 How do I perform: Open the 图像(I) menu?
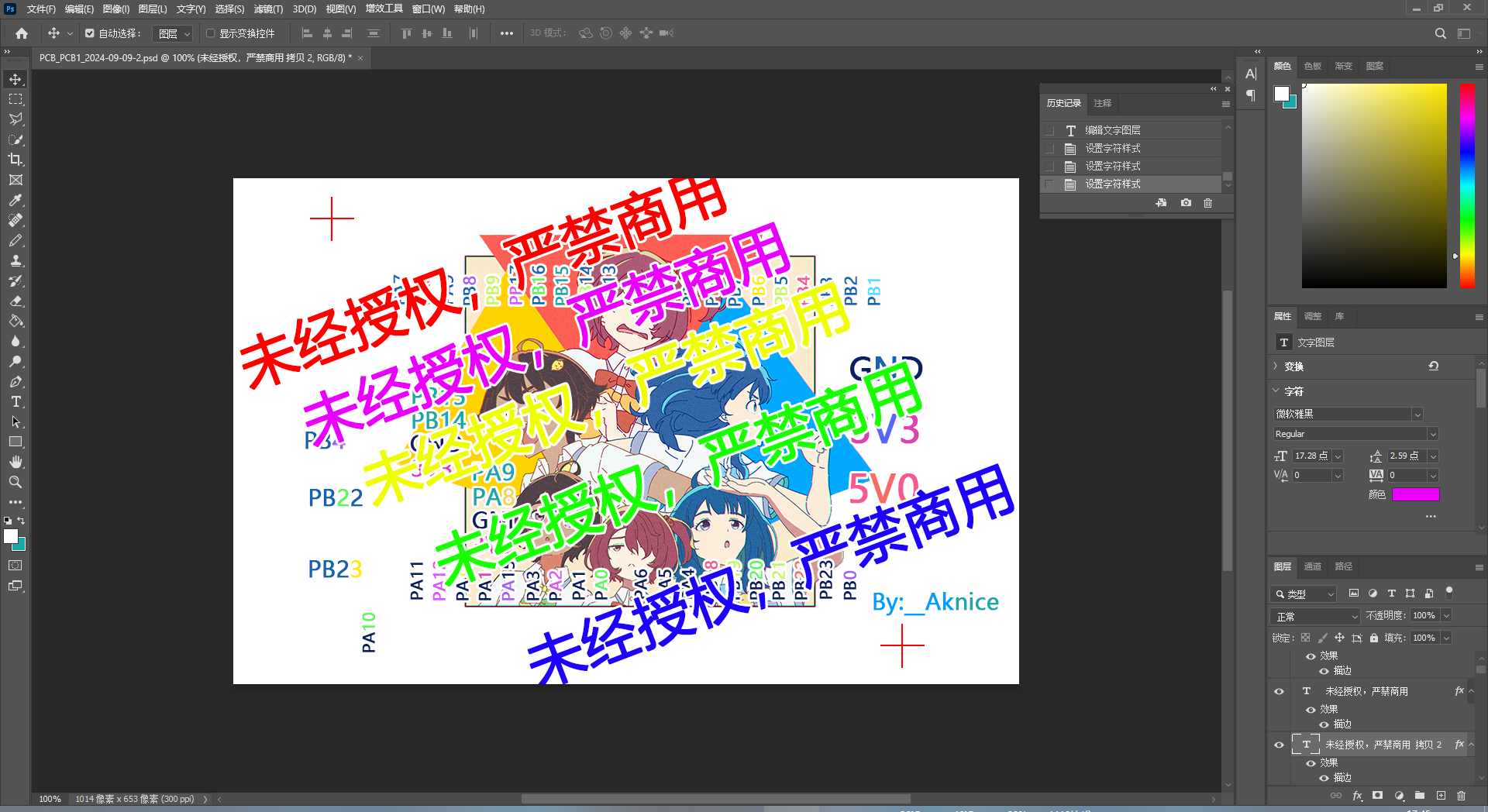(116, 9)
